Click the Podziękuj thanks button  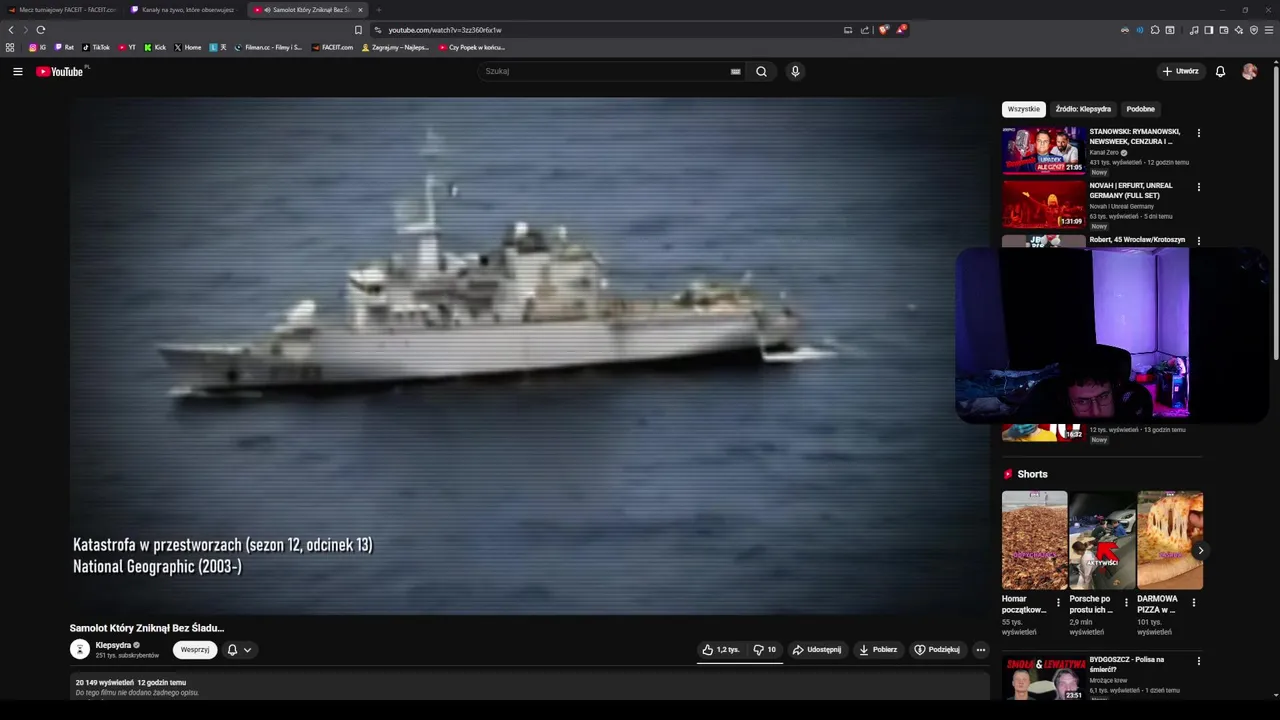click(937, 650)
